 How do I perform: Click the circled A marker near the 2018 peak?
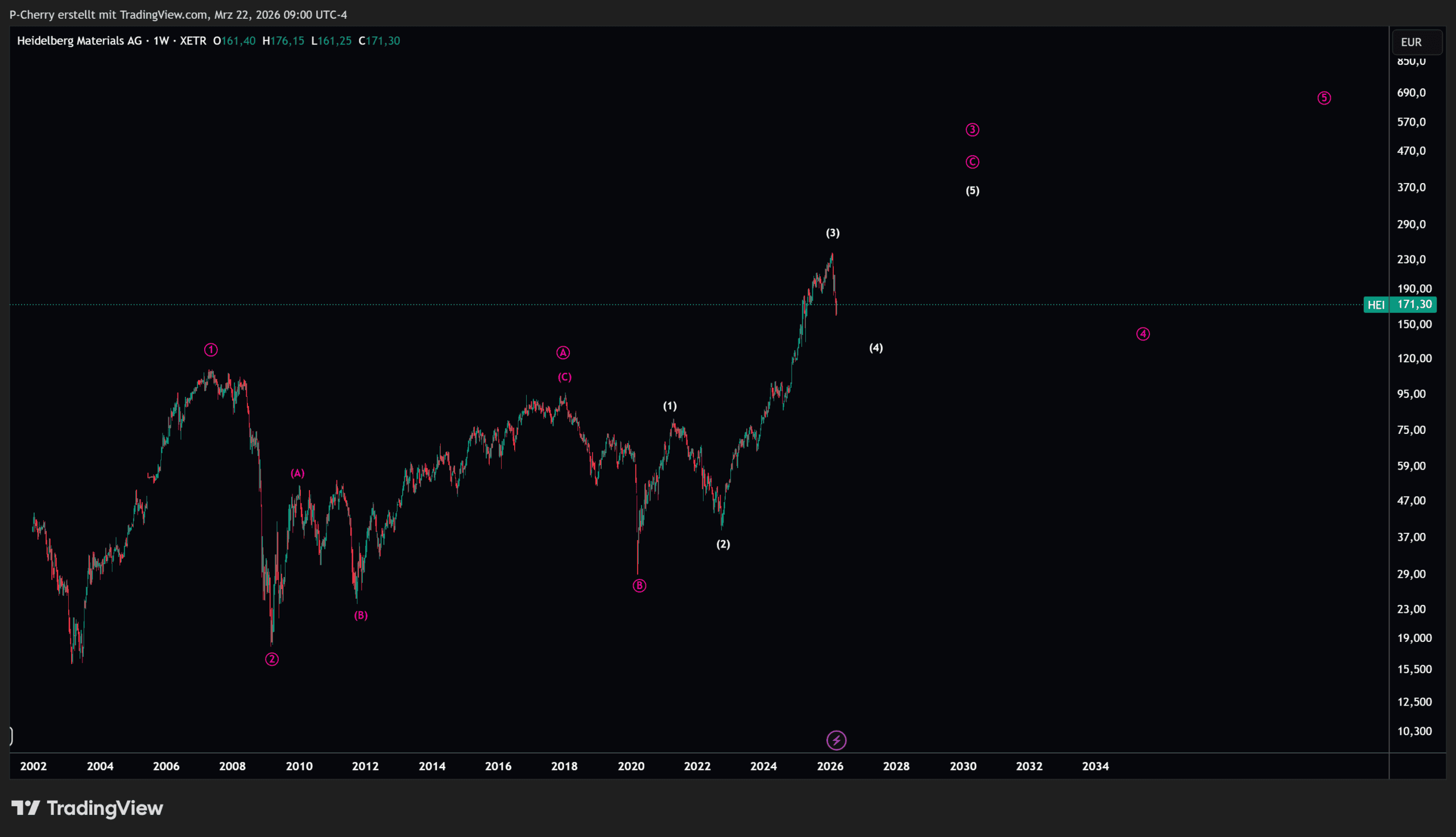click(x=562, y=353)
